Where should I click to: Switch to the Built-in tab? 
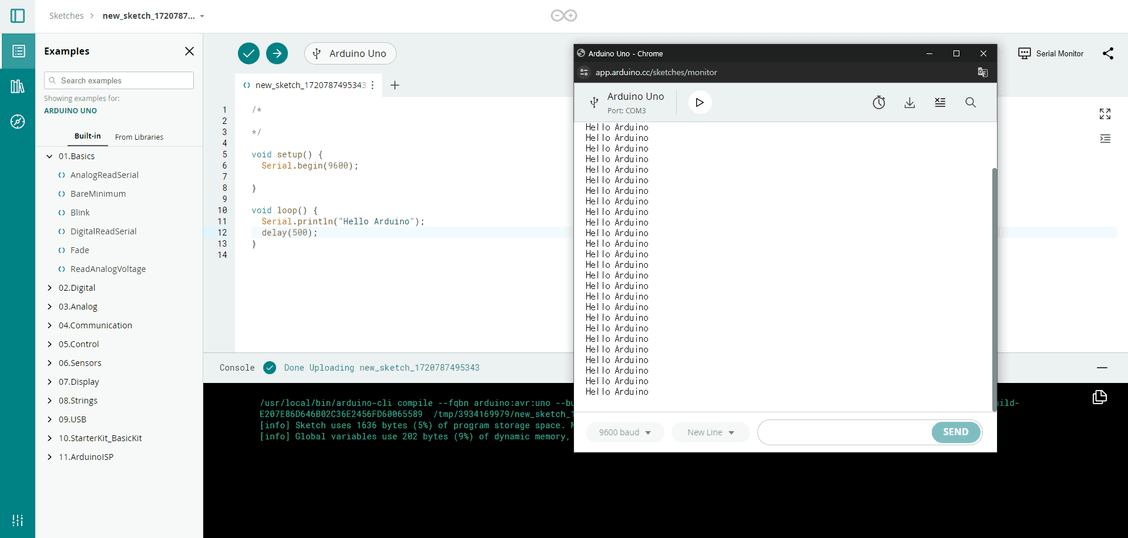tap(88, 137)
